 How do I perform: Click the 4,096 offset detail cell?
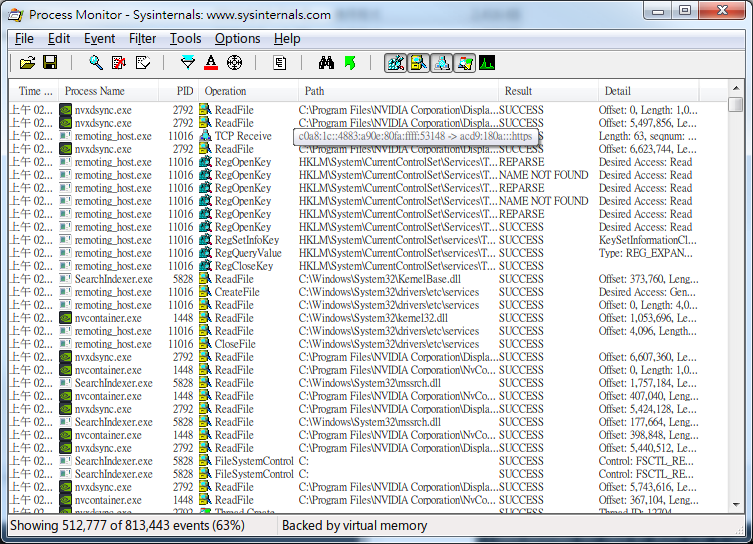tap(647, 331)
